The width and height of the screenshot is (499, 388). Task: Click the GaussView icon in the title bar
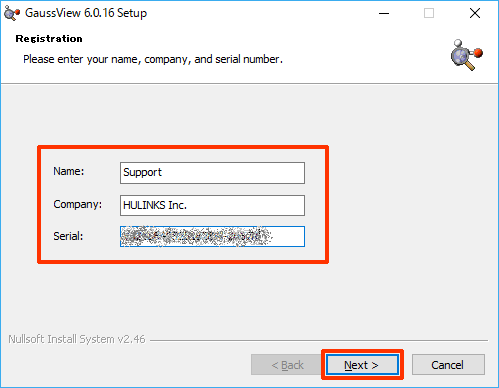click(12, 13)
